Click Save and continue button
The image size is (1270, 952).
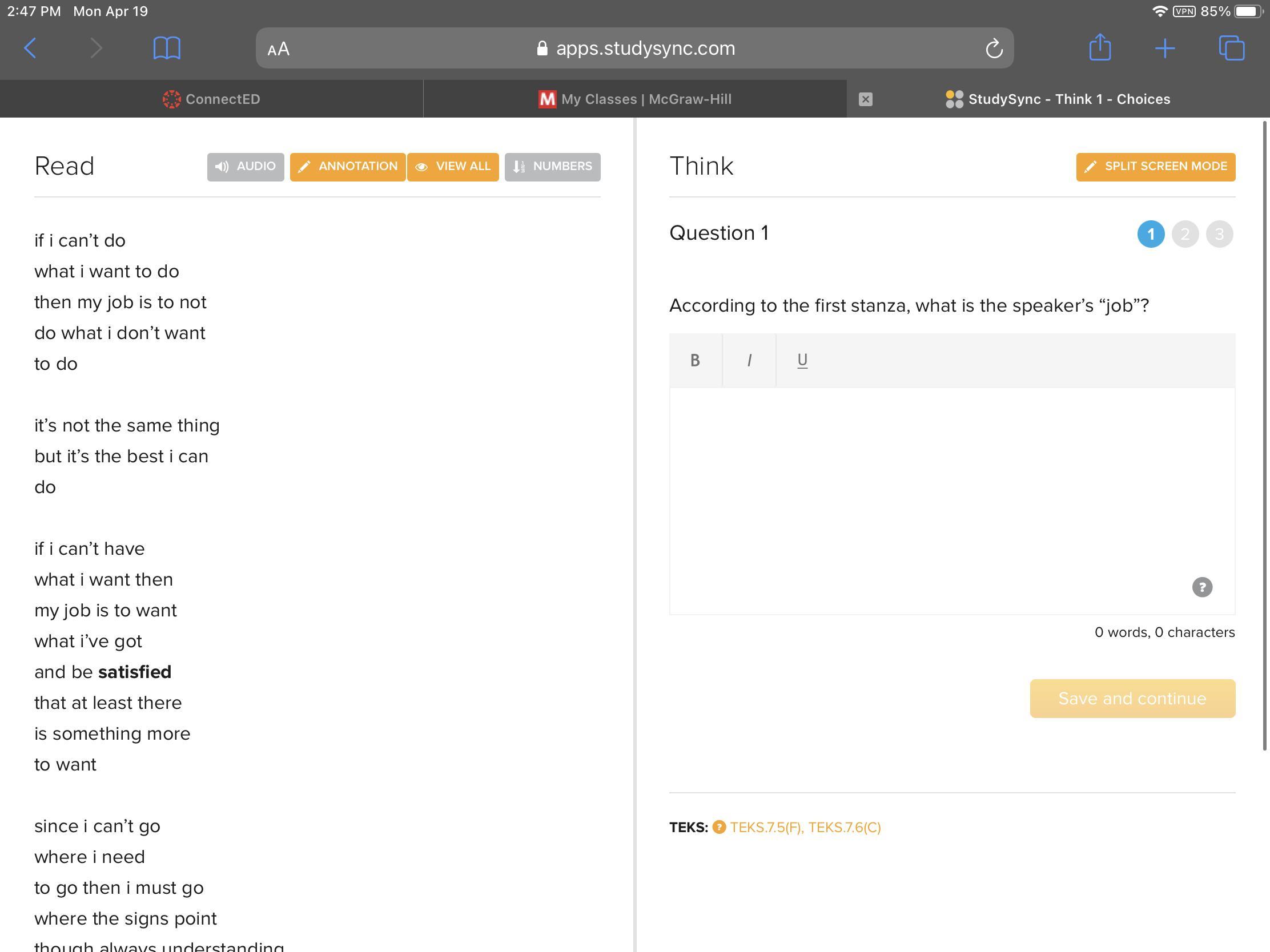pos(1132,699)
